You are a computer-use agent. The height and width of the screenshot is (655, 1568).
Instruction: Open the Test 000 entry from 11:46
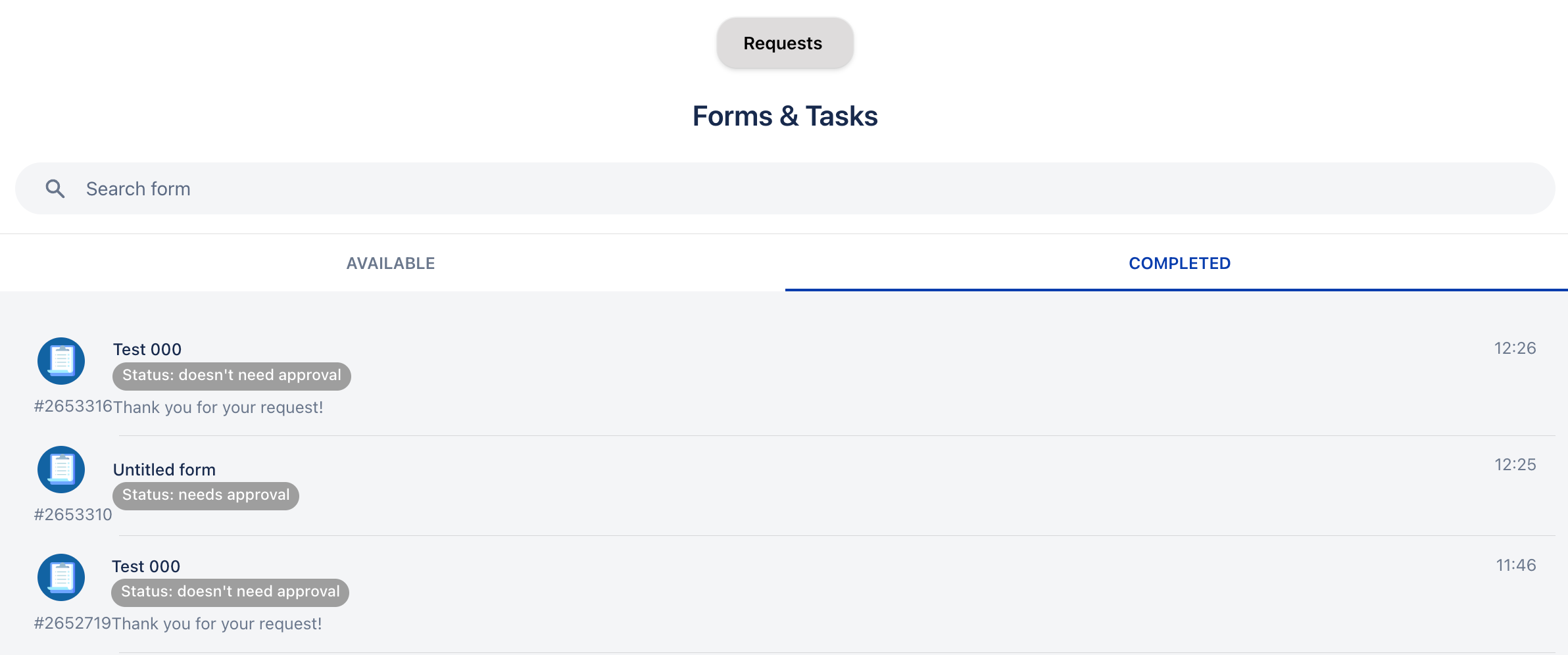pyautogui.click(x=146, y=566)
